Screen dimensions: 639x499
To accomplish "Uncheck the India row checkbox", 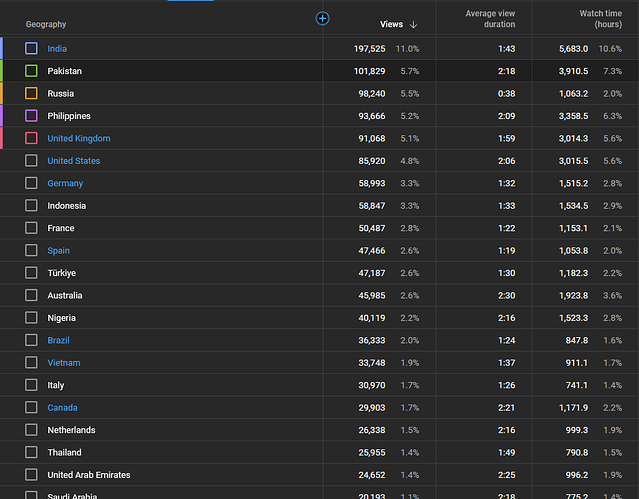I will [31, 48].
